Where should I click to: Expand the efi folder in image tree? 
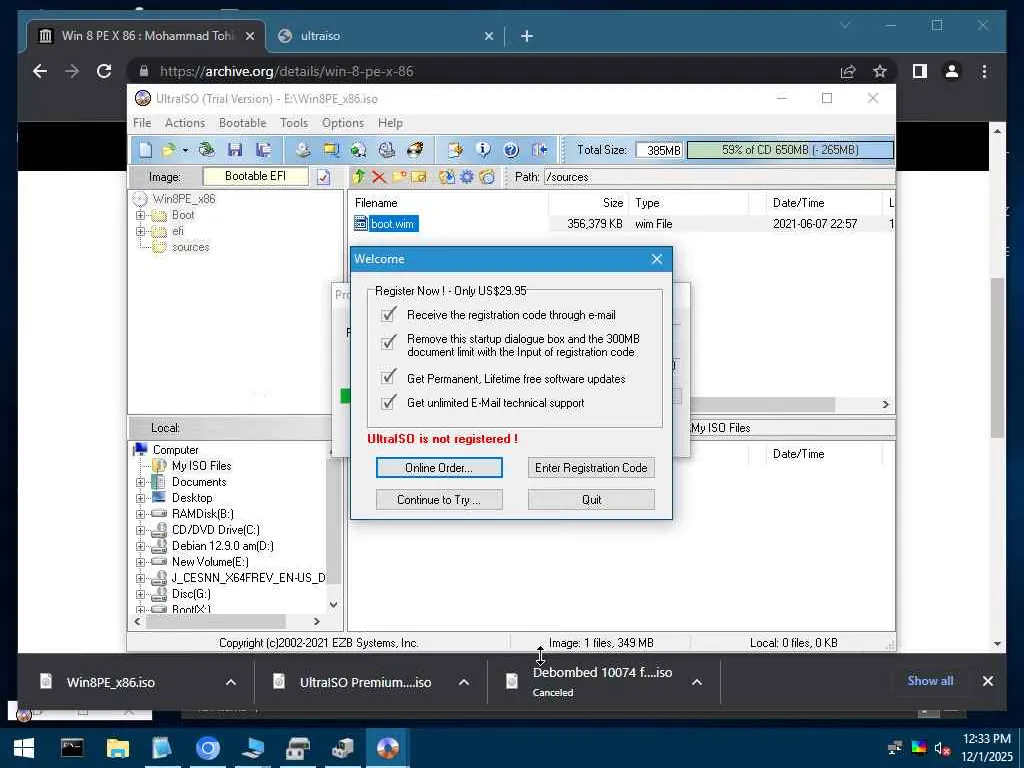[140, 231]
